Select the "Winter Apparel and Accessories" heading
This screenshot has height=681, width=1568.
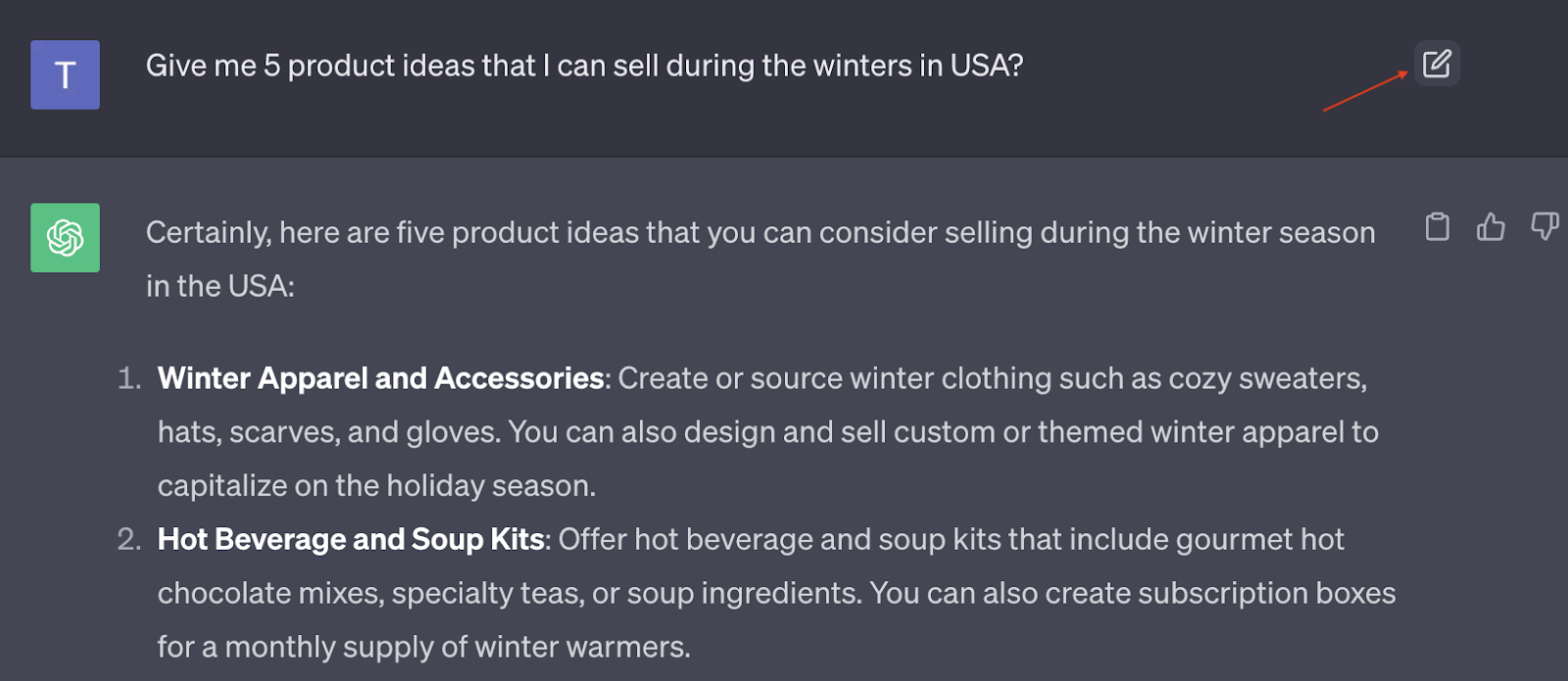(380, 378)
